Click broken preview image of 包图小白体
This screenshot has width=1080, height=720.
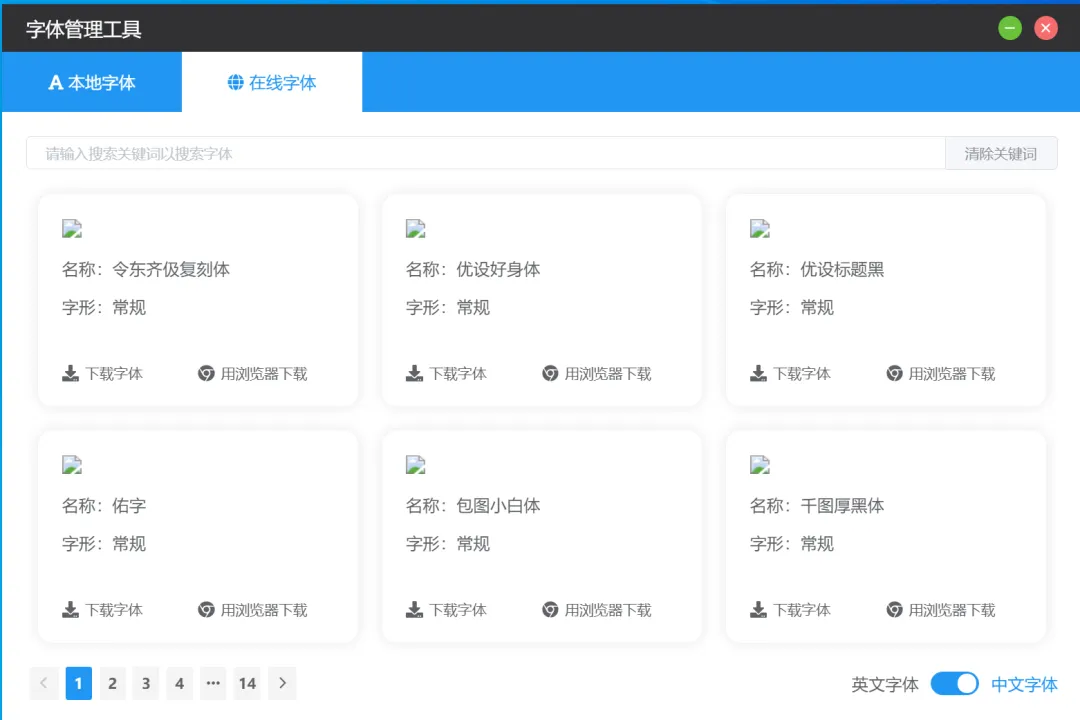click(415, 465)
